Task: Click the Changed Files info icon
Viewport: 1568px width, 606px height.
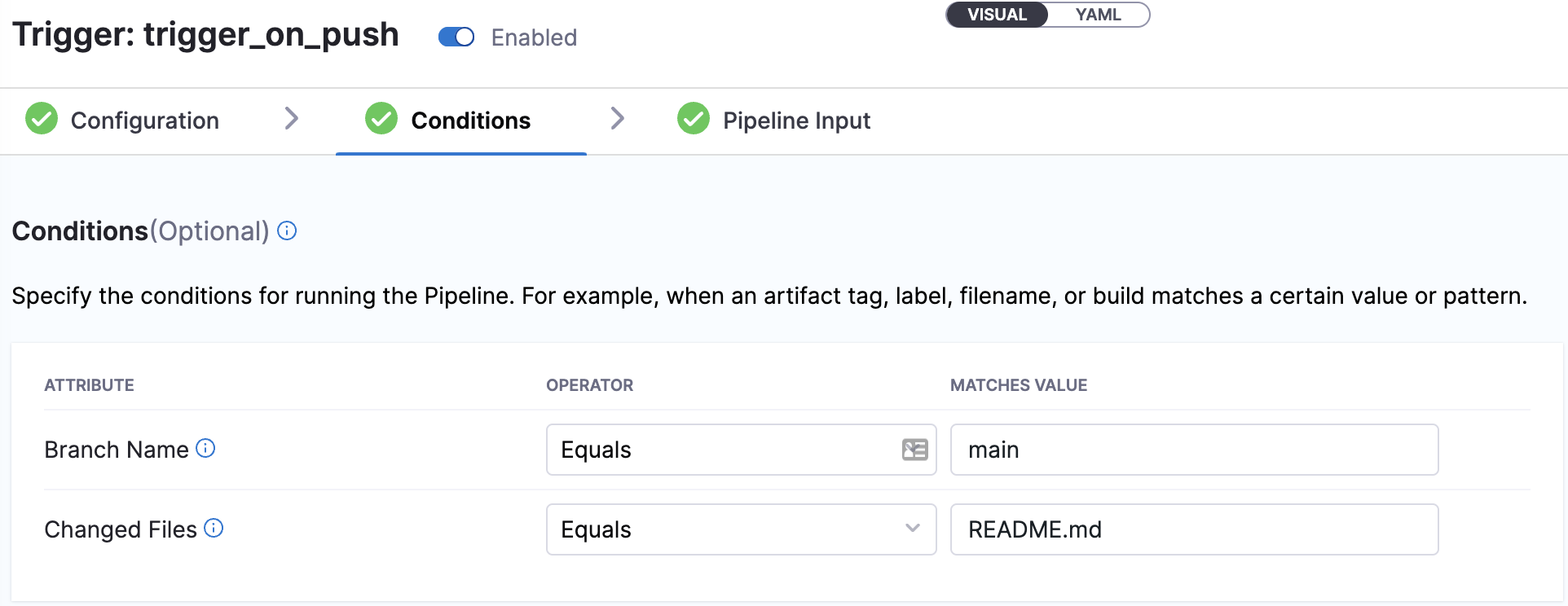Action: coord(214,528)
